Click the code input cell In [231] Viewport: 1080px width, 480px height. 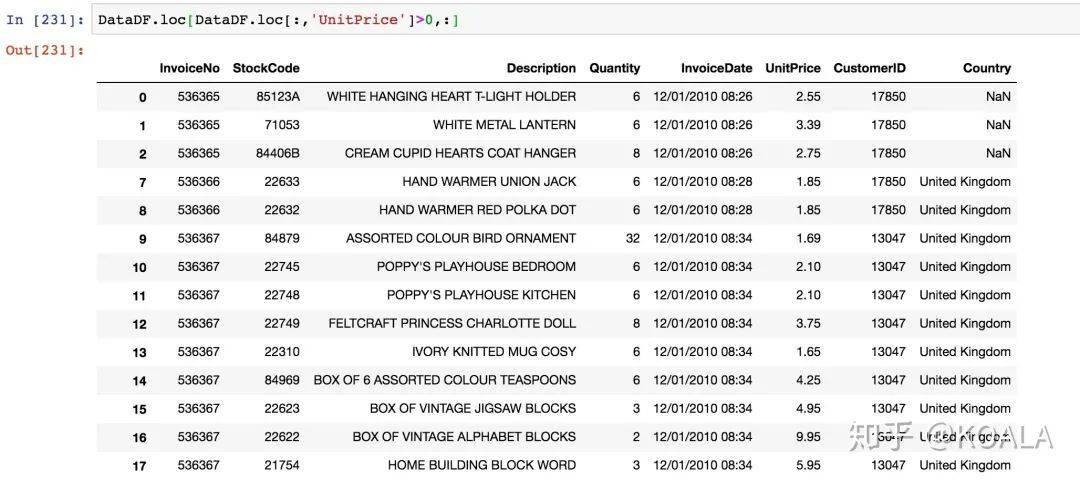585,20
